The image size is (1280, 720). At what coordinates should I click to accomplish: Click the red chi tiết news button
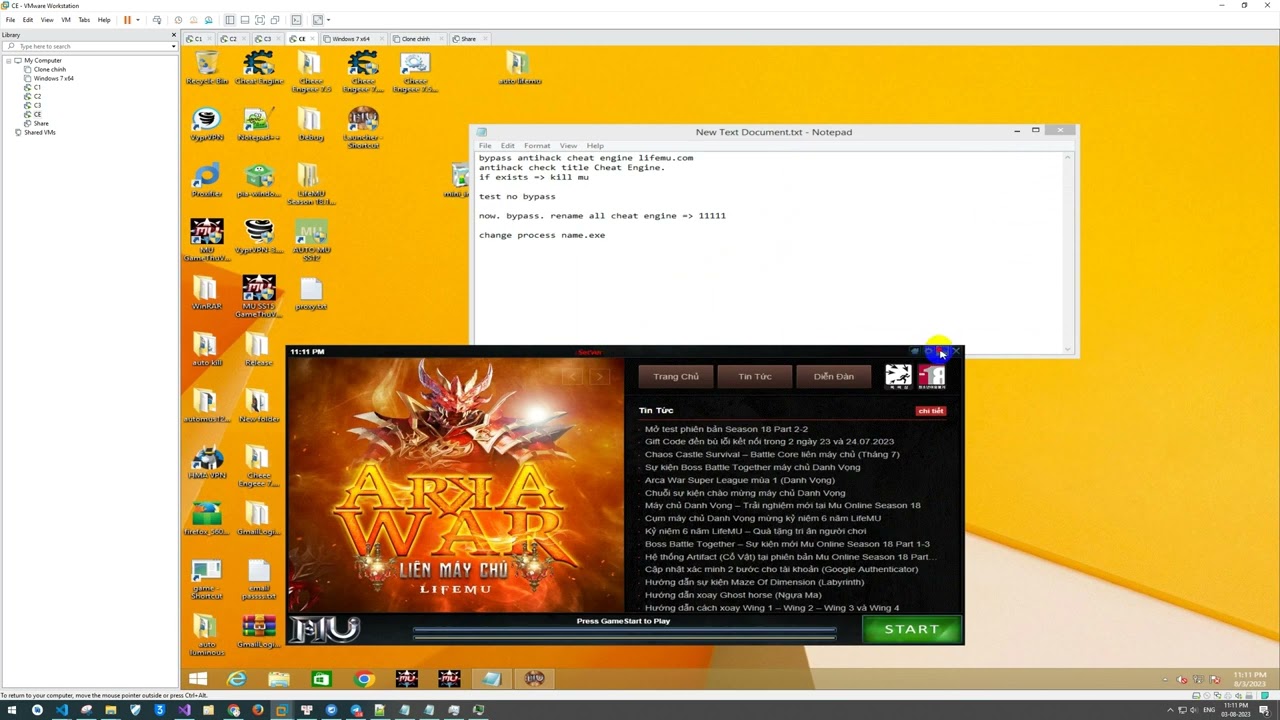(x=931, y=411)
